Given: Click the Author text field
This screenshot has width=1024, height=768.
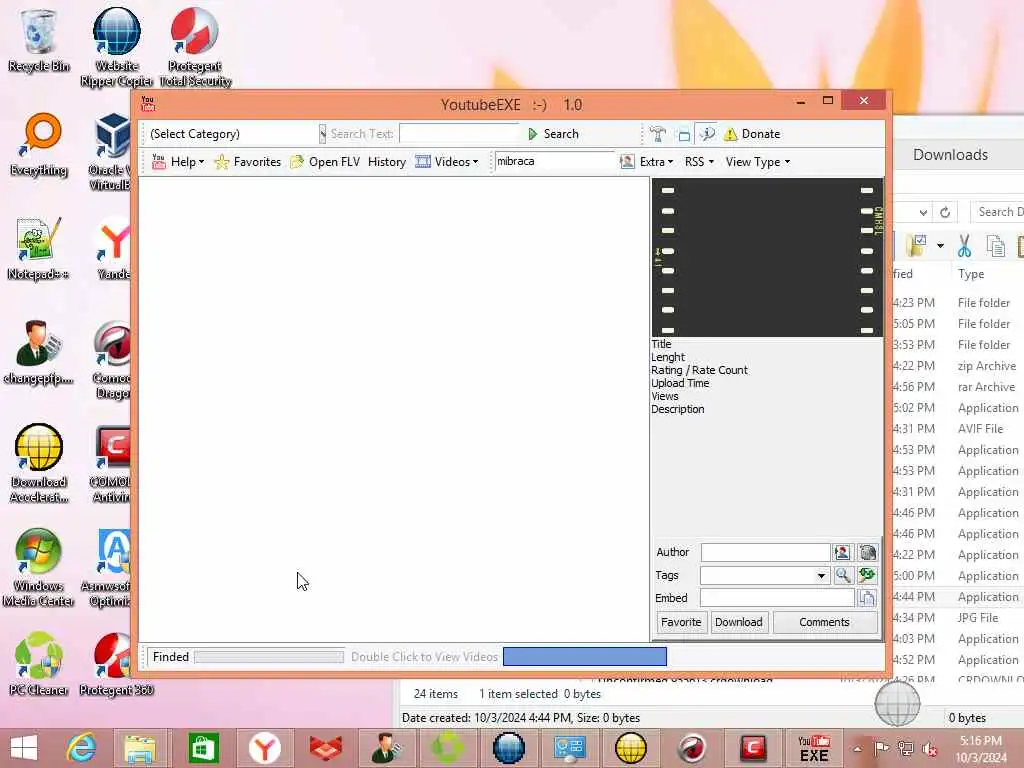Looking at the screenshot, I should [765, 552].
